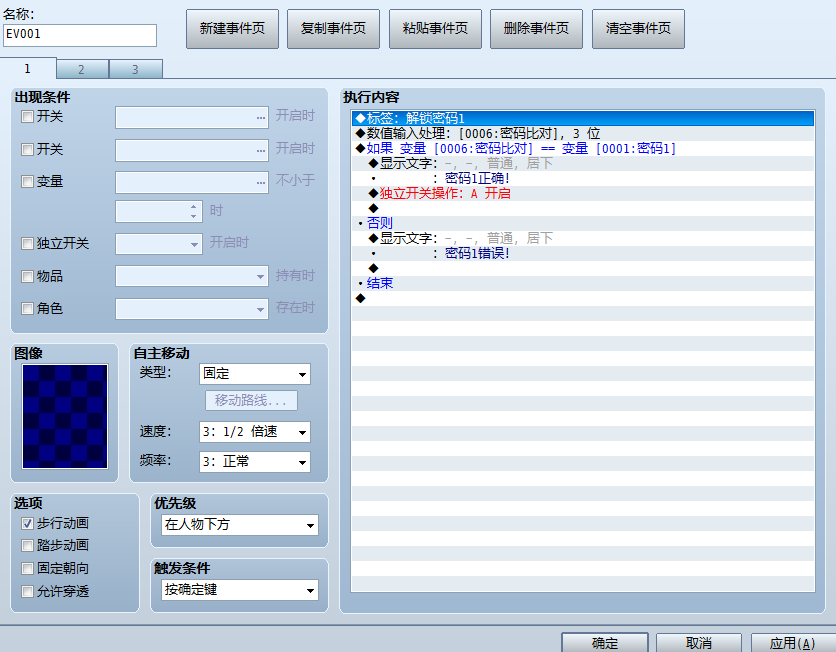Select the 独立开关操作: A 开启 command
The image size is (836, 652).
[x=583, y=193]
